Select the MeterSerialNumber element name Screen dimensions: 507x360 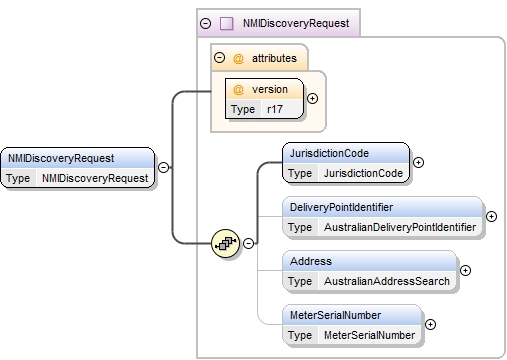[335, 315]
